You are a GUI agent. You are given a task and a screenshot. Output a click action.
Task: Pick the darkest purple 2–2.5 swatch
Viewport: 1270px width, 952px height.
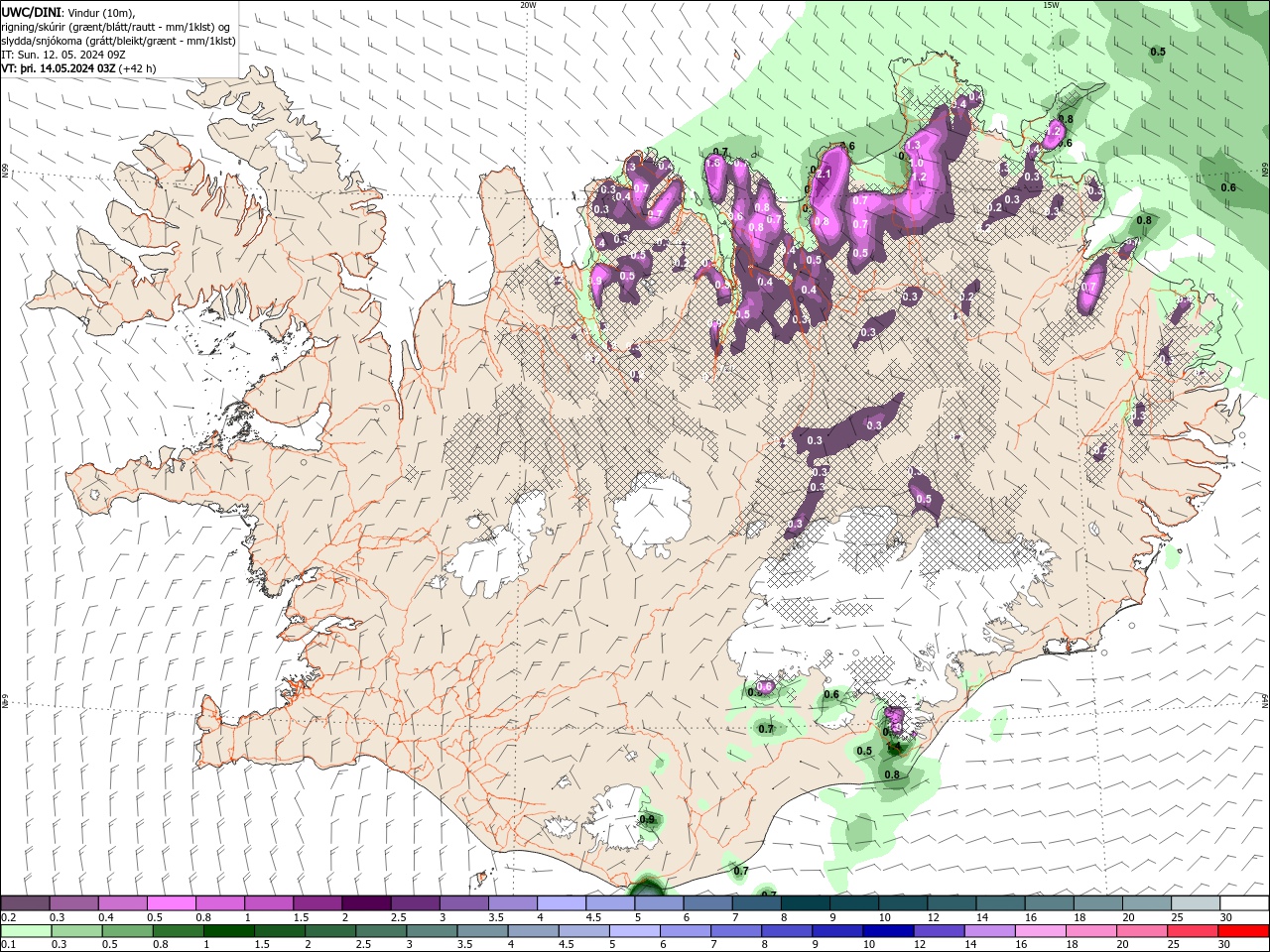[x=366, y=903]
